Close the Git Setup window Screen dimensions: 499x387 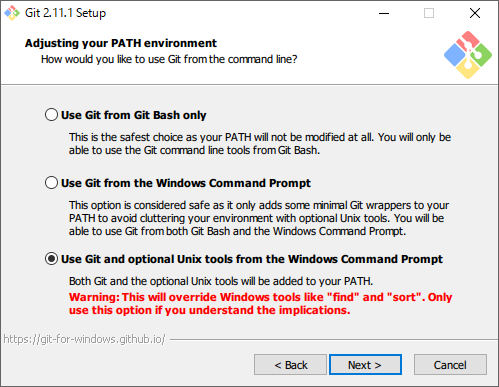tap(475, 13)
